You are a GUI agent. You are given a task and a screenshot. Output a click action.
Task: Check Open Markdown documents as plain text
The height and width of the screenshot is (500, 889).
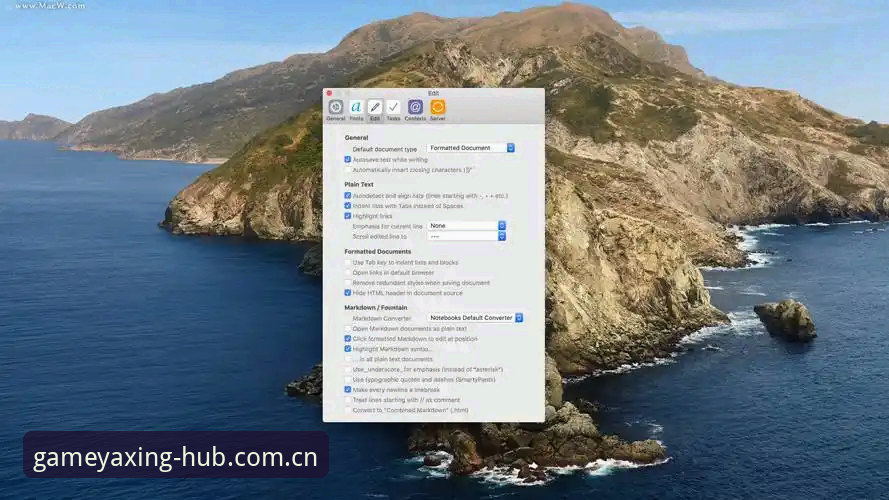click(348, 328)
